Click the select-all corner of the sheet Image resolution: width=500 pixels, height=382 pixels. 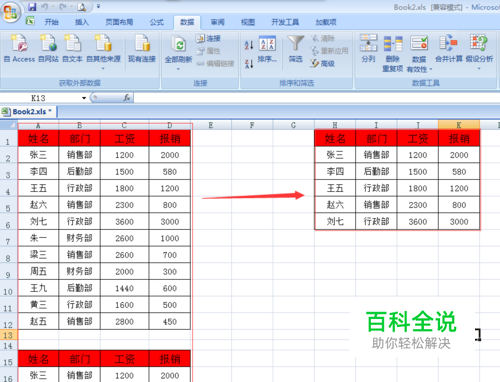pyautogui.click(x=9, y=125)
